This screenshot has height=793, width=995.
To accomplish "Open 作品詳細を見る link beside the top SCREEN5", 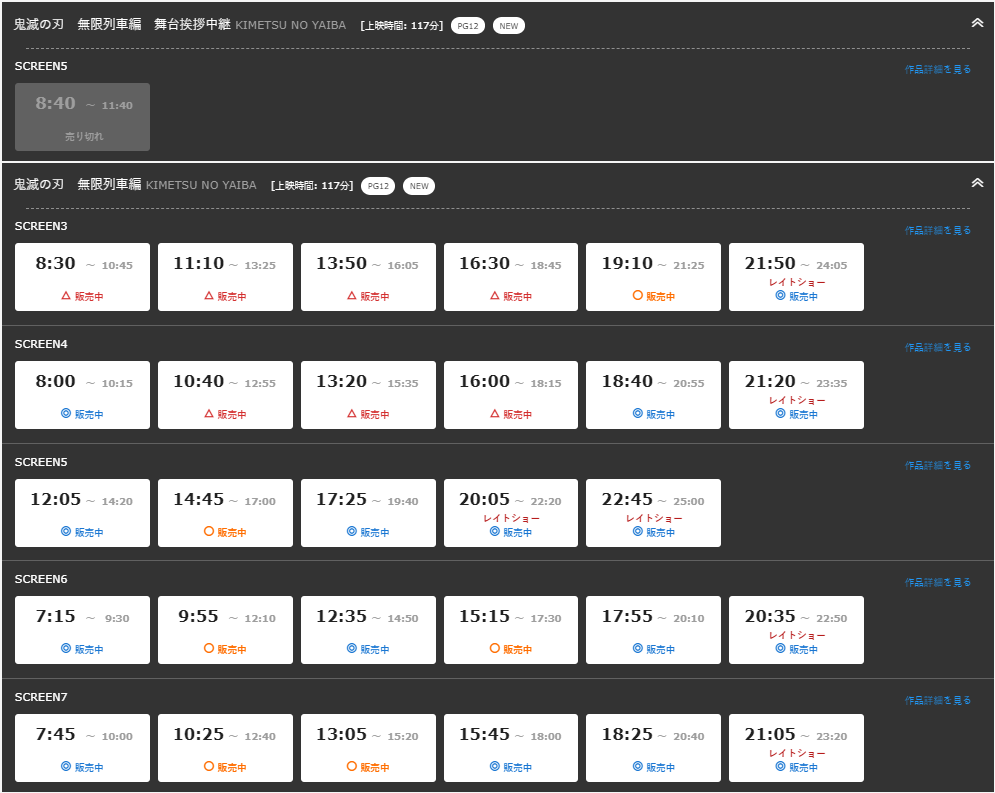I will (937, 69).
